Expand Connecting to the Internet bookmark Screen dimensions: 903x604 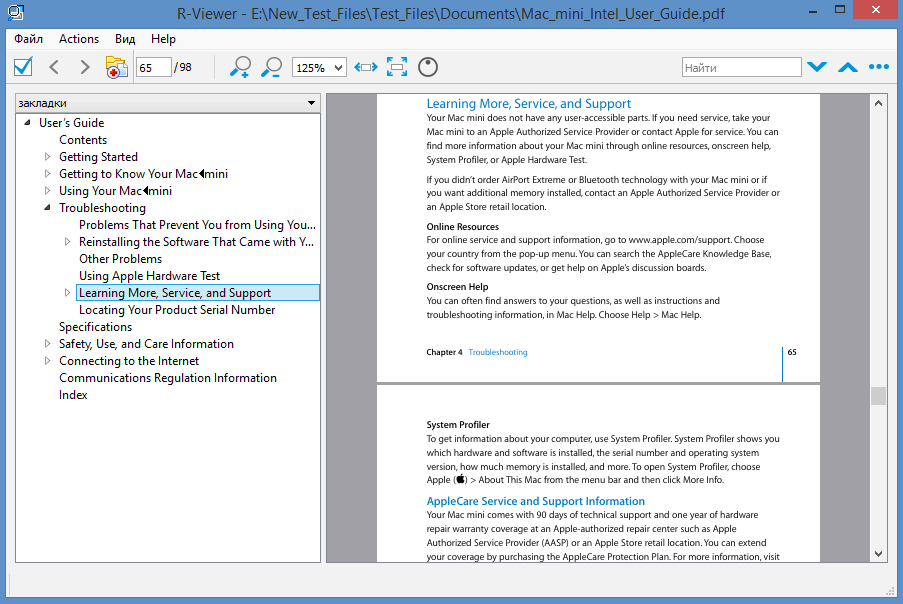(x=47, y=360)
